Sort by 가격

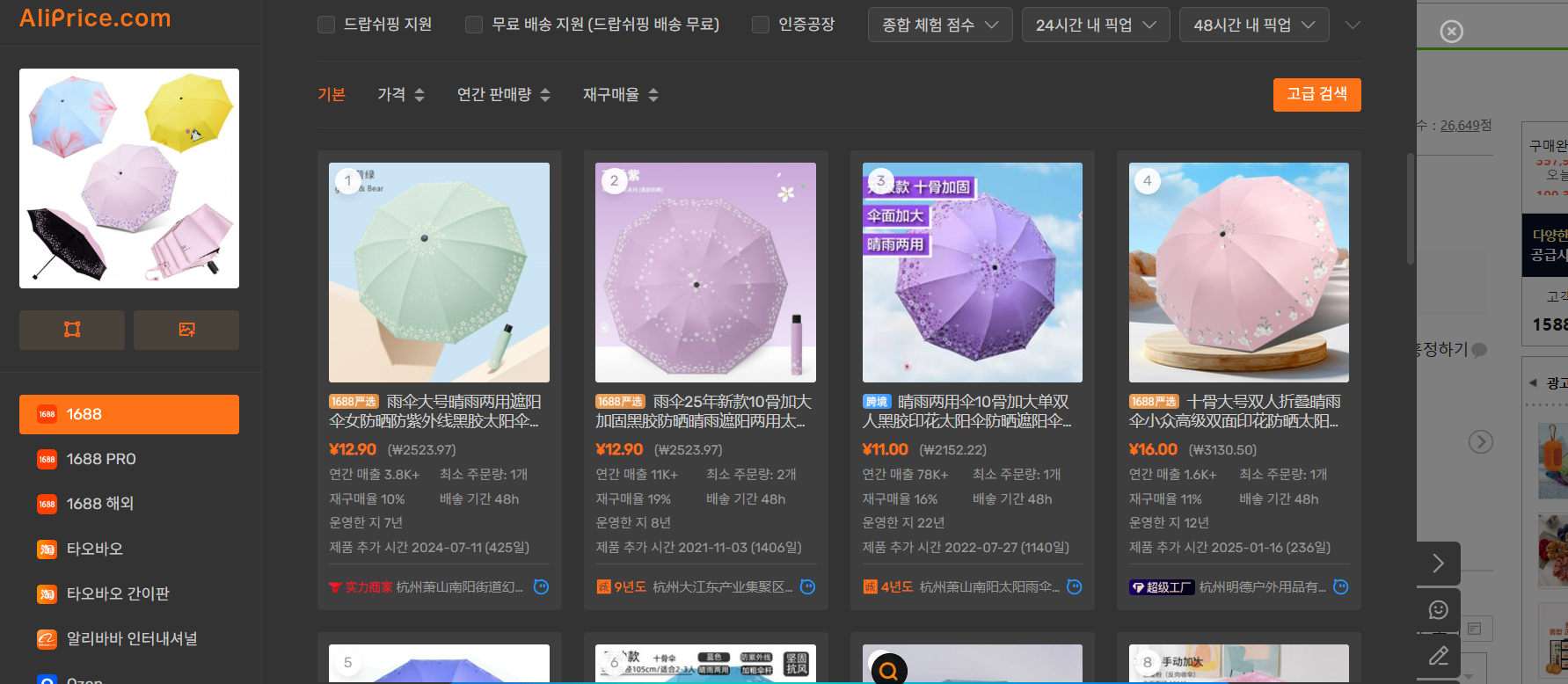[401, 94]
